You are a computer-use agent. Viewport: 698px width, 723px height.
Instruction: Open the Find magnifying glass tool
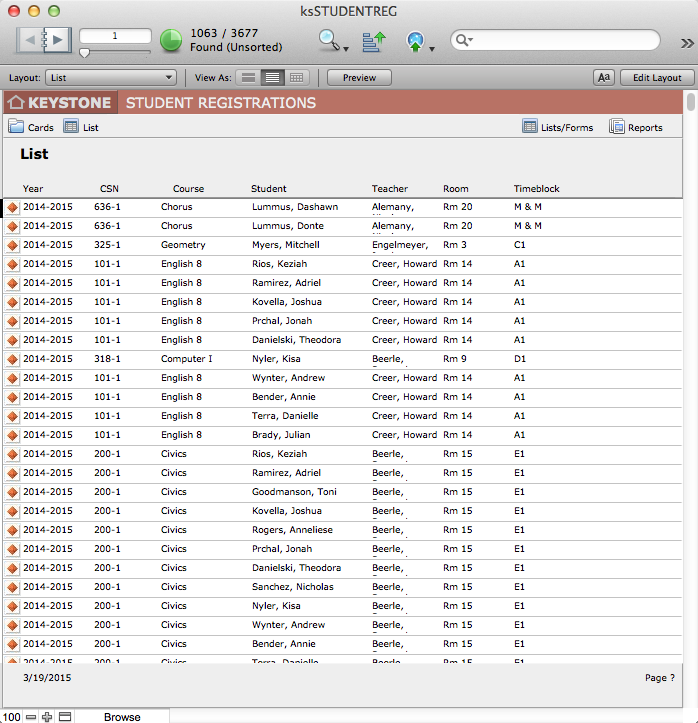coord(329,40)
